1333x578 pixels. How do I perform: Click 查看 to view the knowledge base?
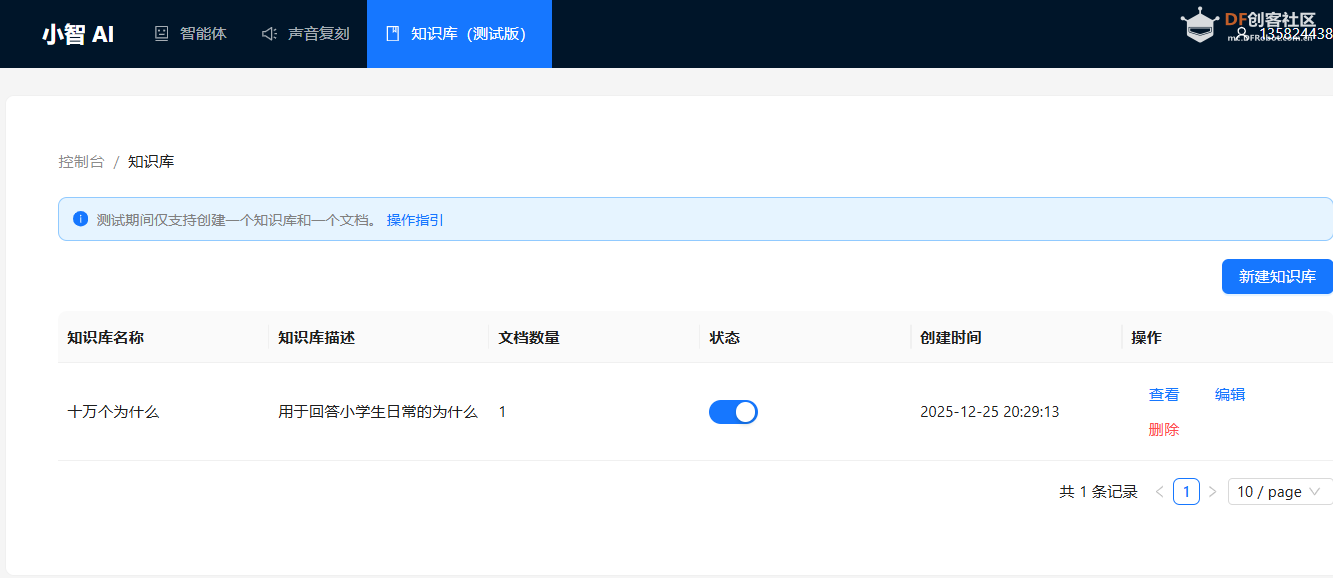[1164, 394]
